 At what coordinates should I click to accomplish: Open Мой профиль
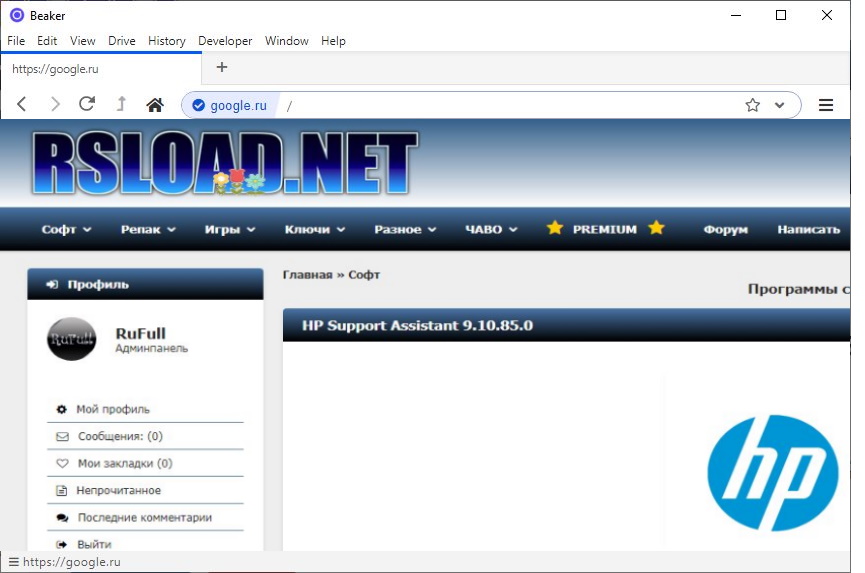pos(113,409)
